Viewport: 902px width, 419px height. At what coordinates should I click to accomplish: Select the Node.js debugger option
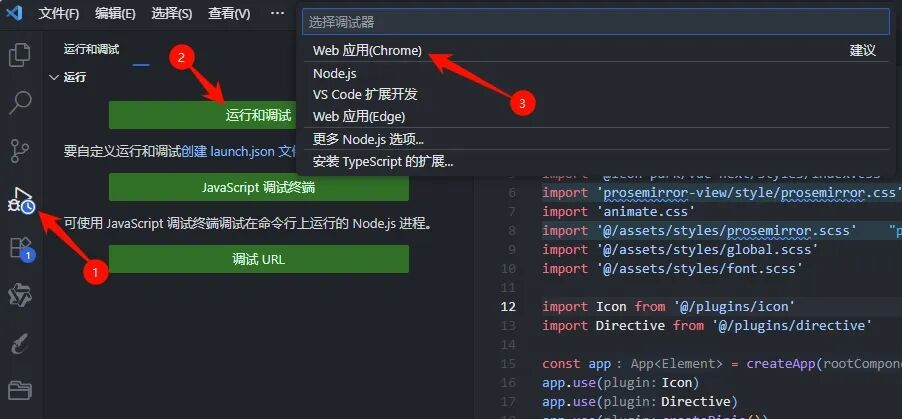pos(595,74)
